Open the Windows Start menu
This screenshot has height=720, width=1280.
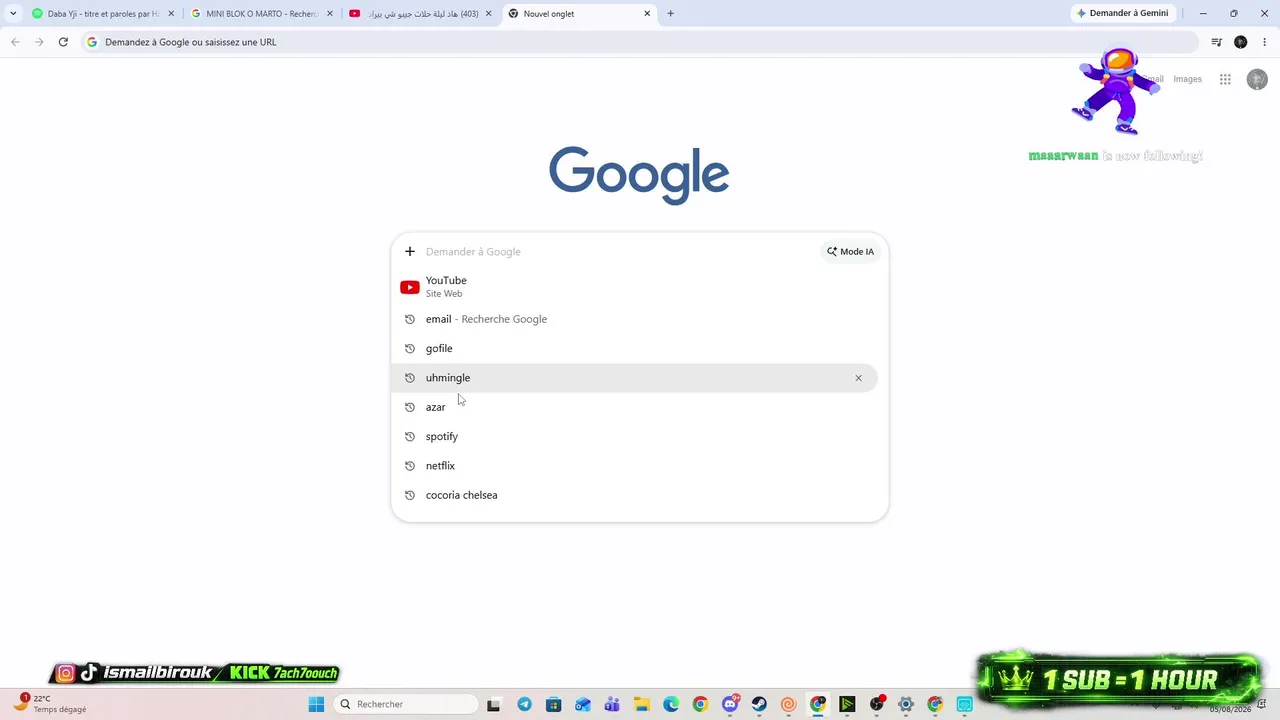(316, 704)
